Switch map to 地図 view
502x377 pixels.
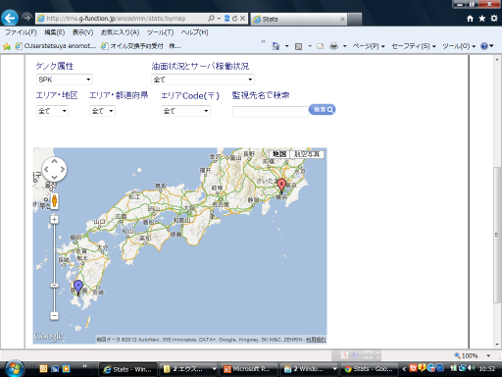point(279,154)
